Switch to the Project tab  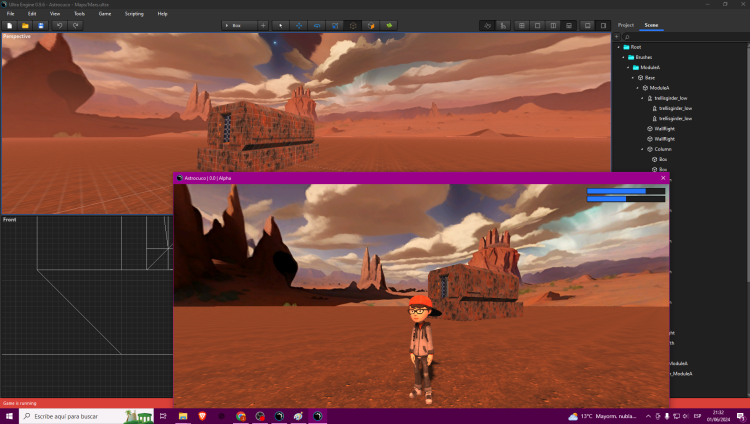pos(626,24)
